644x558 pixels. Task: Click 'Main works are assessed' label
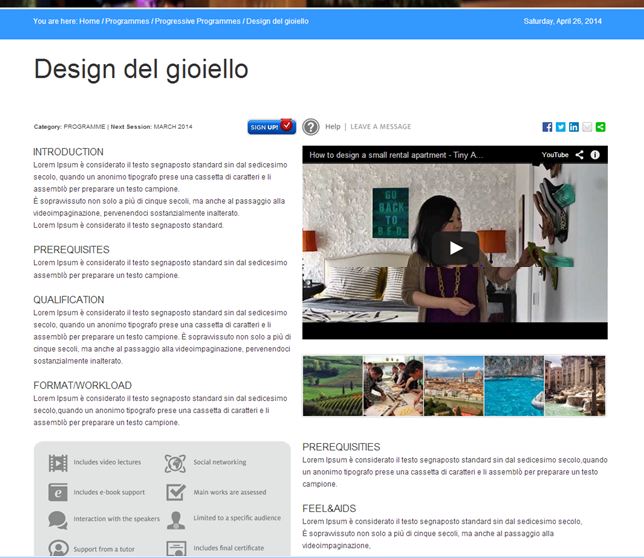click(x=230, y=492)
